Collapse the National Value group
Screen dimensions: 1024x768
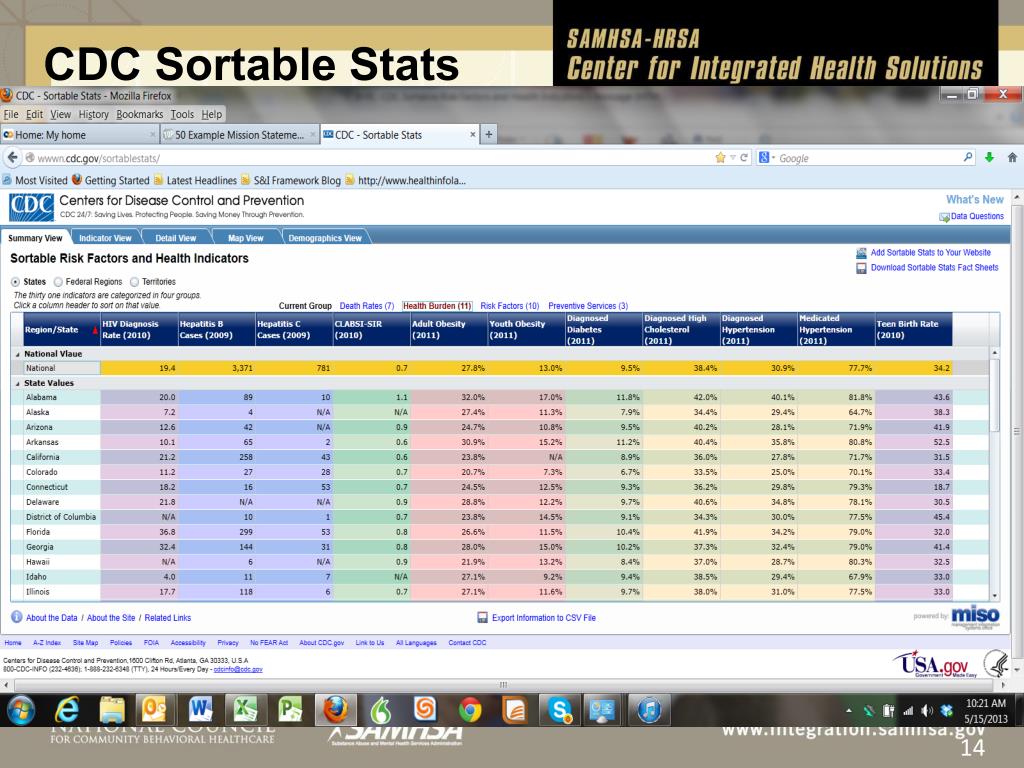coord(18,354)
